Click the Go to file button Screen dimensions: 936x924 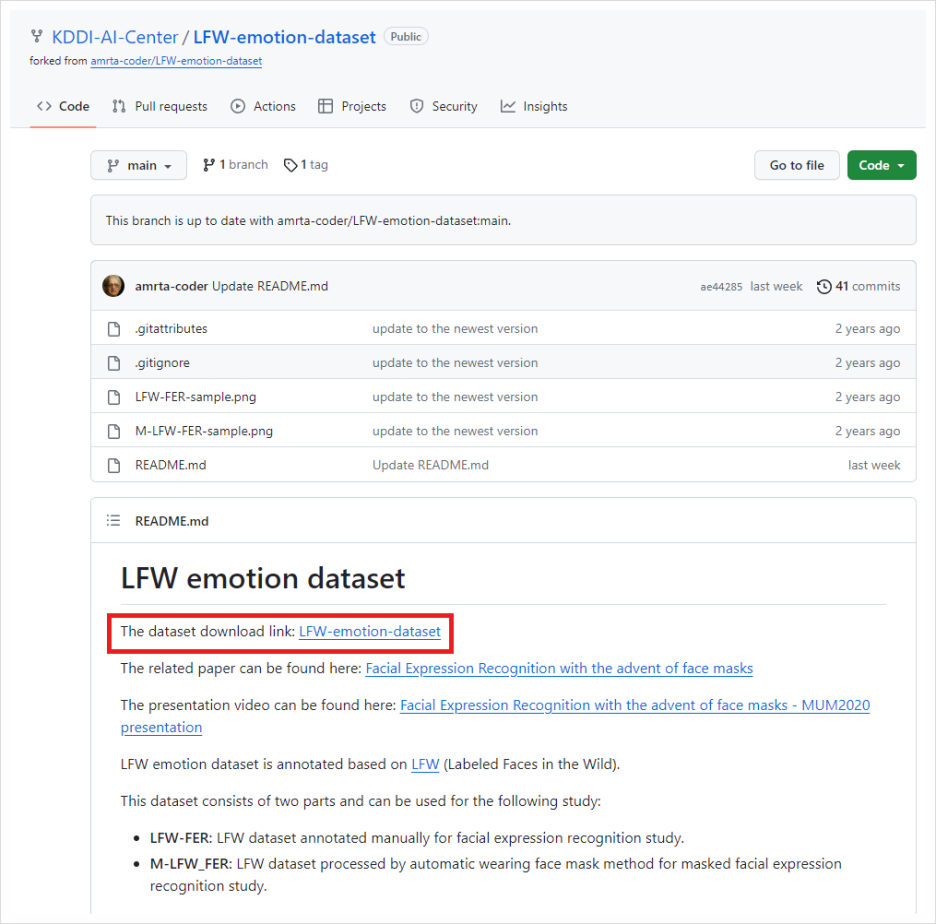796,165
